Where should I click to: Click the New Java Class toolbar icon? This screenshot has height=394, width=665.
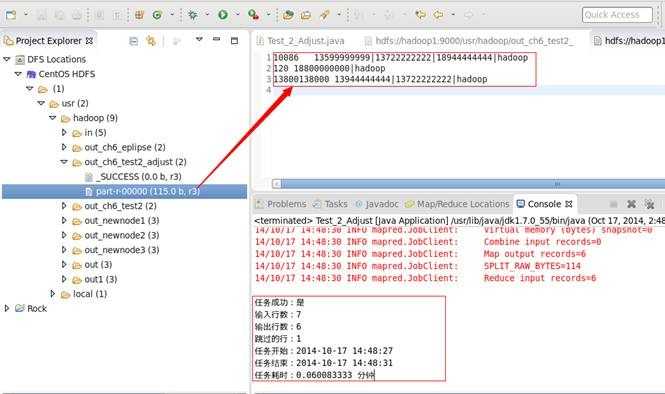click(x=157, y=15)
